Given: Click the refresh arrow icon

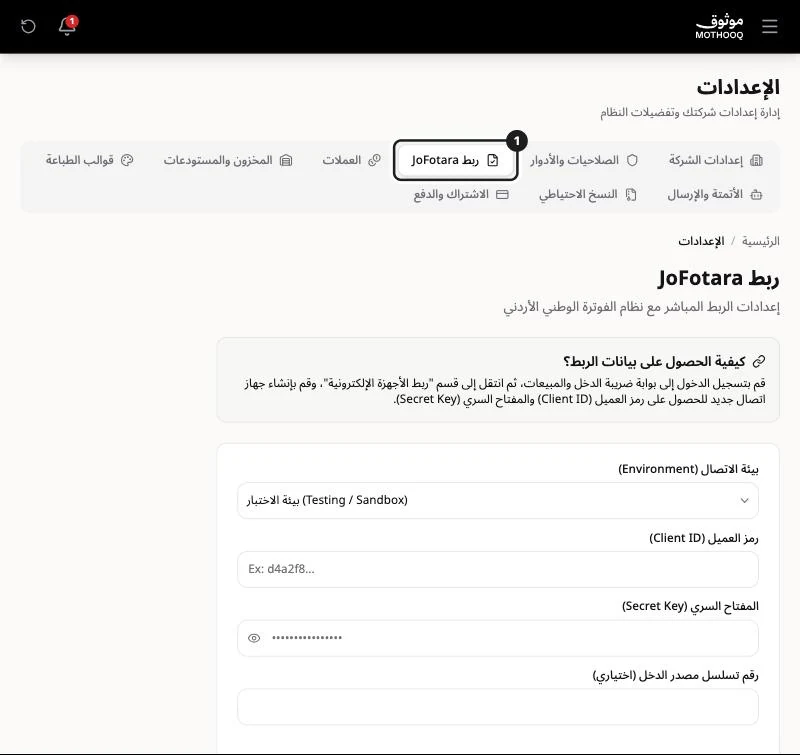Looking at the screenshot, I should pyautogui.click(x=28, y=27).
